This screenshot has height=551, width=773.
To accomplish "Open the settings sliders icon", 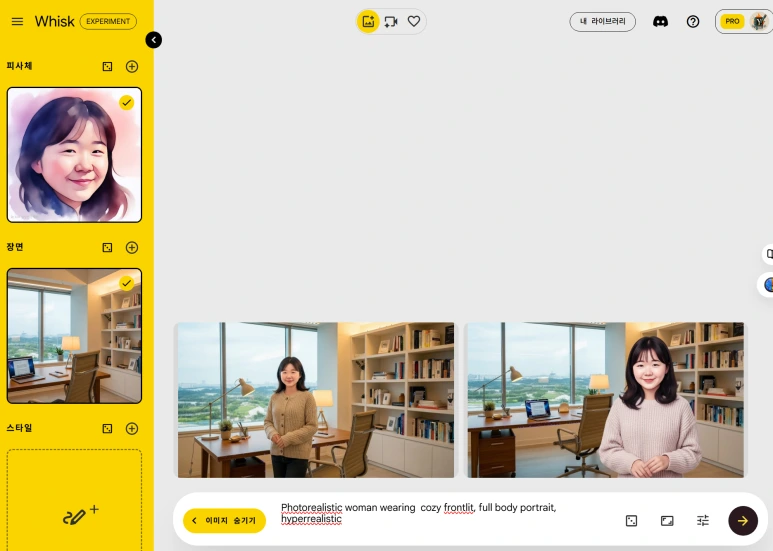I will 703,520.
